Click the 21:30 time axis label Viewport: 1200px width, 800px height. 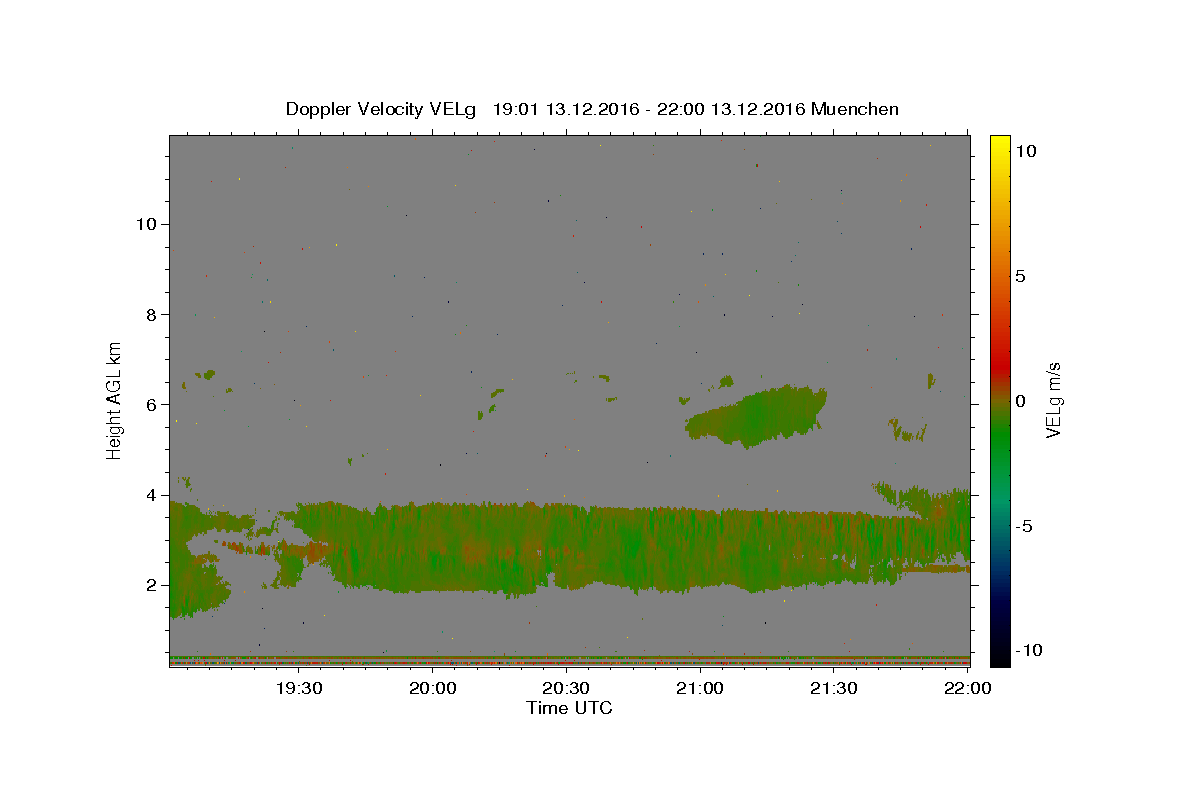833,689
